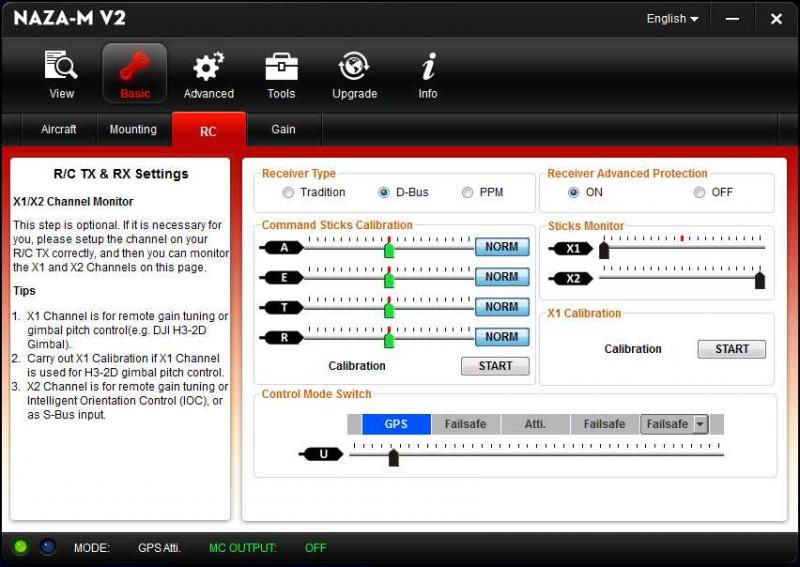Click the U control mode slider handle
Screen dimensions: 800x567
pos(393,458)
